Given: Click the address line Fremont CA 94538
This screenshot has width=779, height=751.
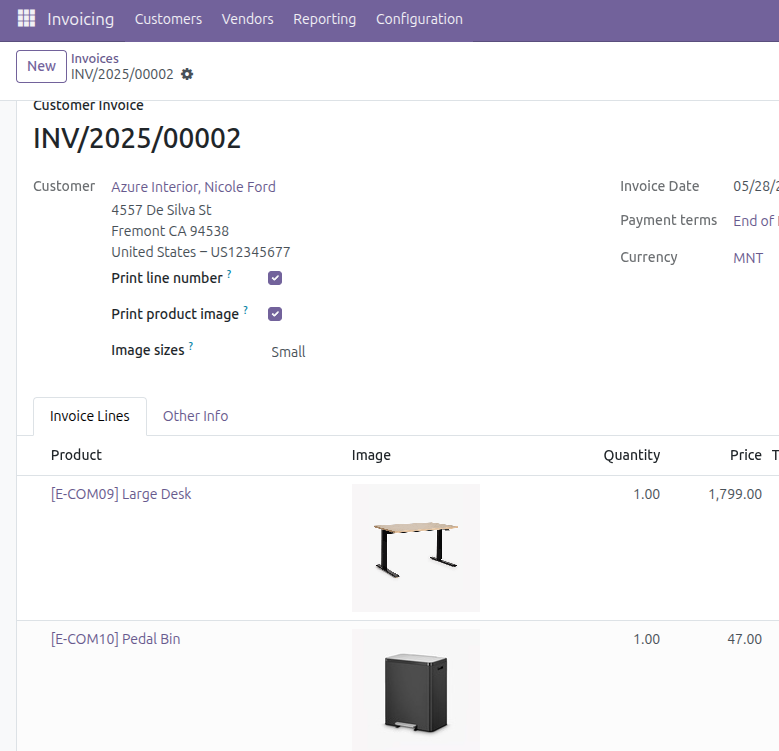Looking at the screenshot, I should [170, 231].
